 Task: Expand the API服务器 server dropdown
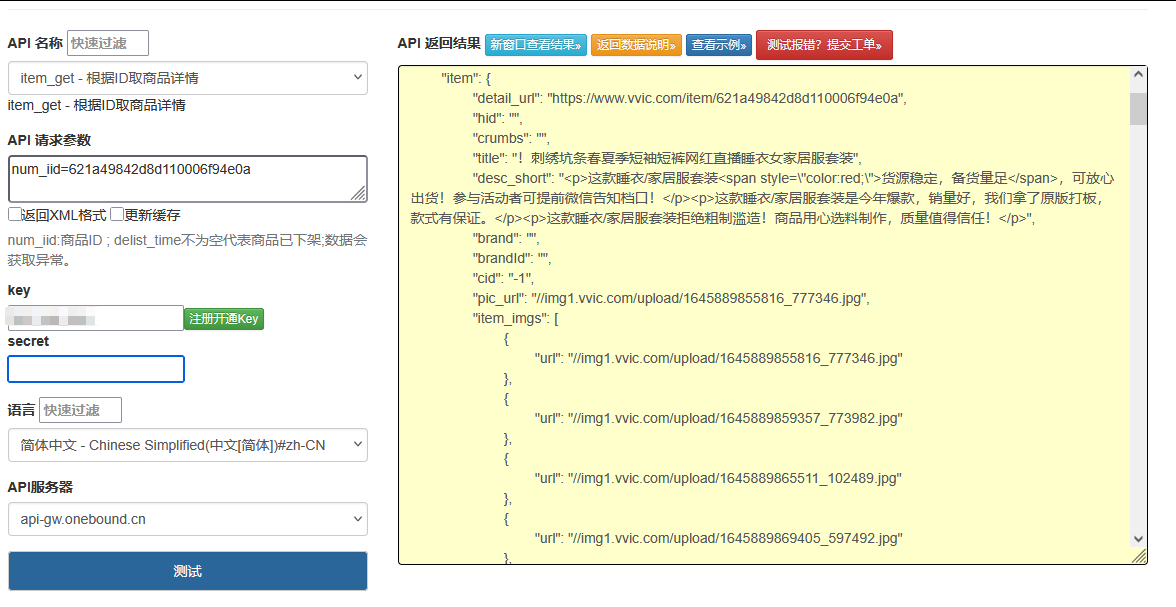187,519
